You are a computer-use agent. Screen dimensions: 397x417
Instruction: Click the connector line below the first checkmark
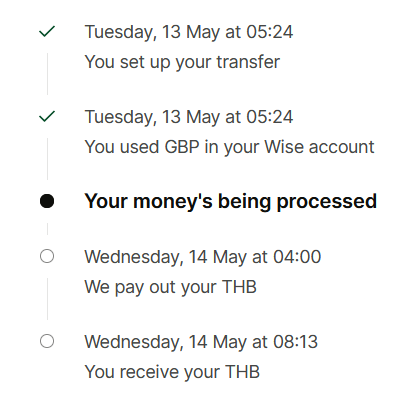(x=47, y=74)
